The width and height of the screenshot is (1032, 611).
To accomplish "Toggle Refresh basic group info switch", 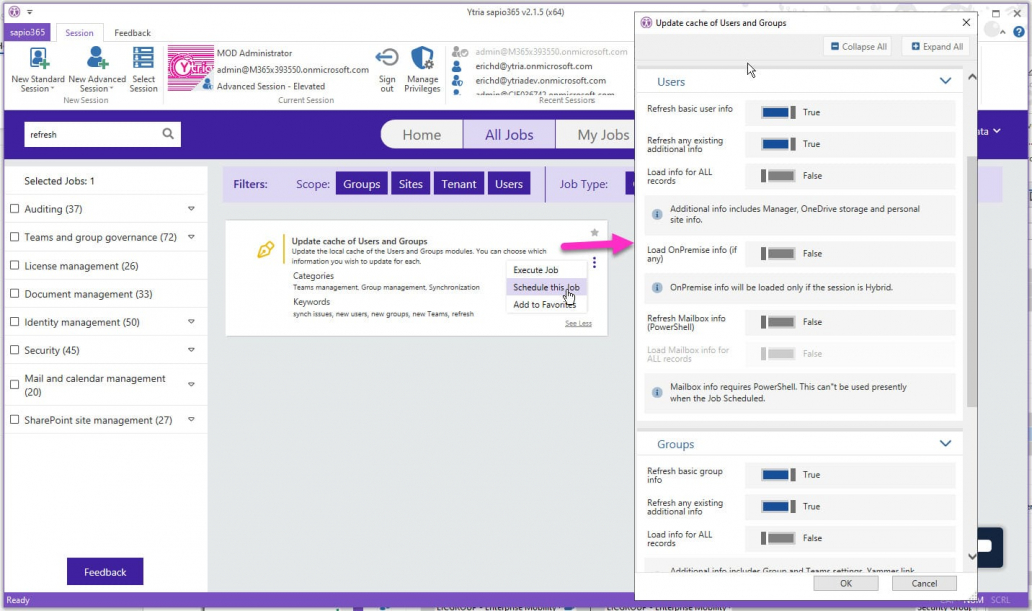I will pos(778,475).
